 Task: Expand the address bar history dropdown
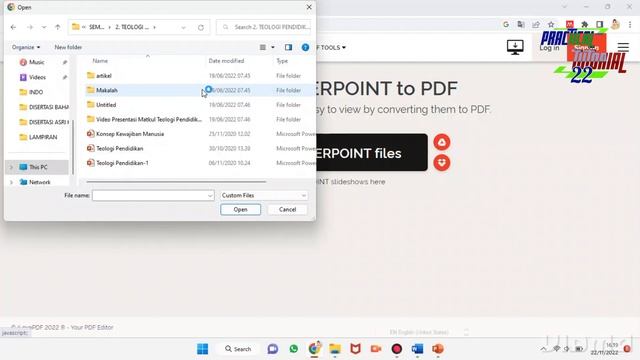(x=183, y=27)
